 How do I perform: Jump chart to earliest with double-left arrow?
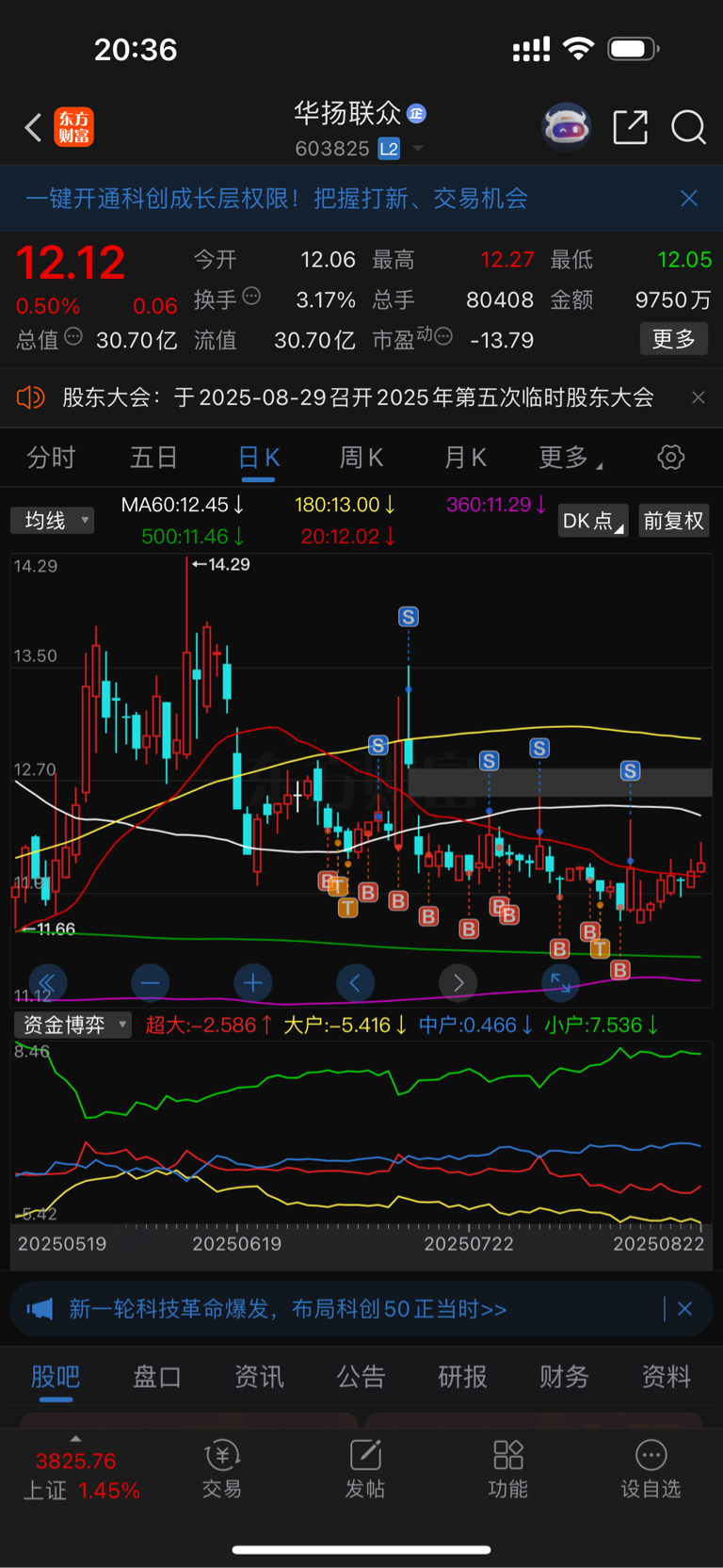point(47,983)
